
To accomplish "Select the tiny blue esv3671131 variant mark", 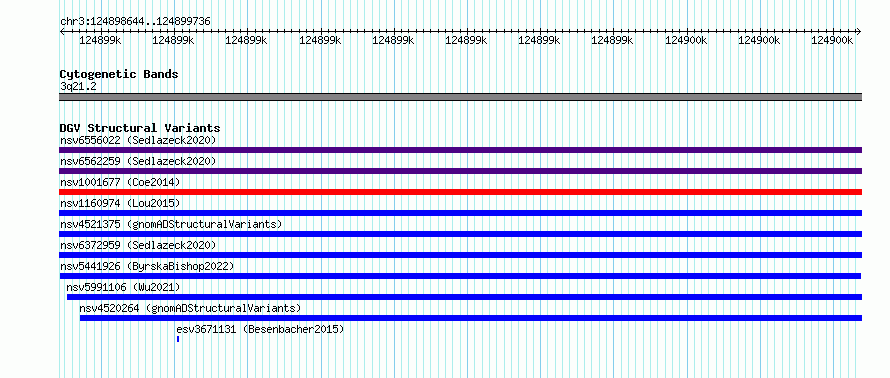I will (178, 339).
